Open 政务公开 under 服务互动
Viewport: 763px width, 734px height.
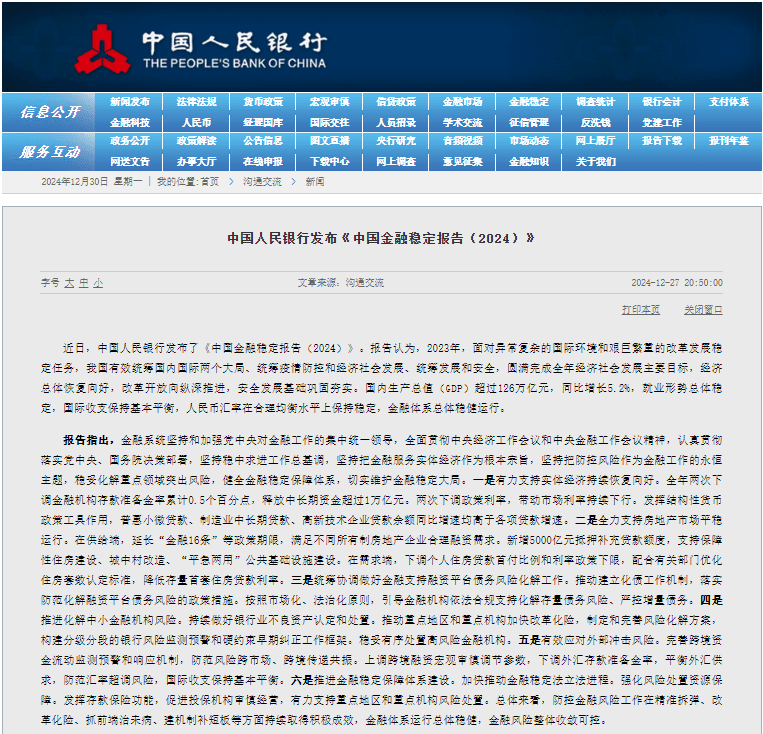[x=129, y=141]
